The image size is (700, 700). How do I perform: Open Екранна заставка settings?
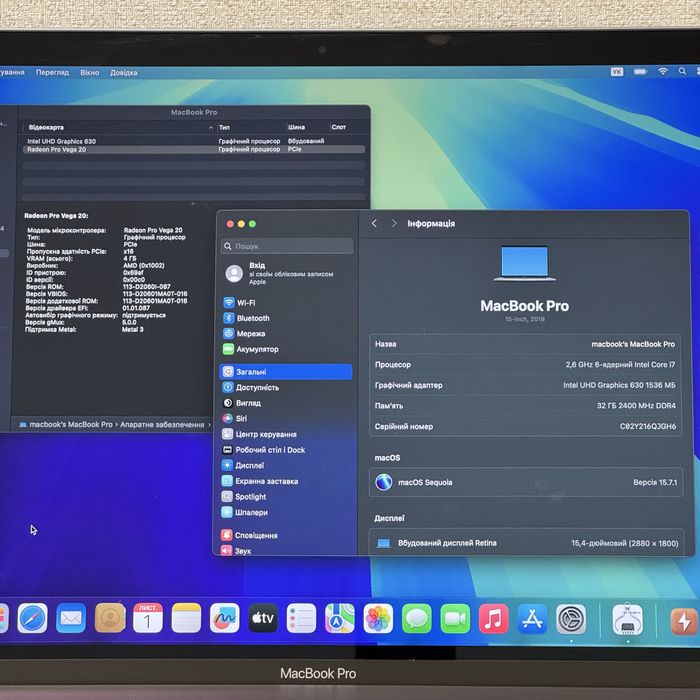tap(286, 481)
